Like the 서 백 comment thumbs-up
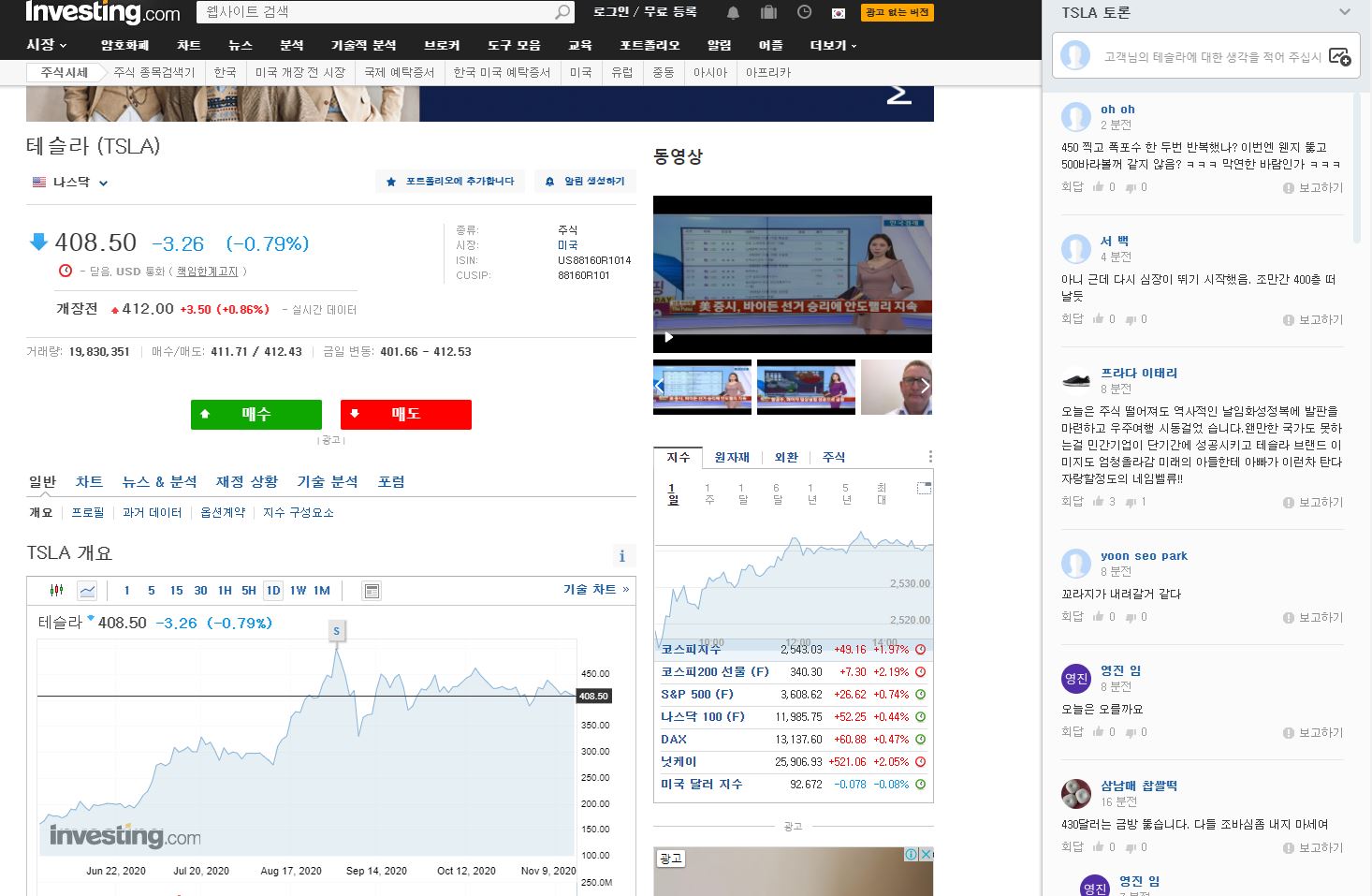The image size is (1372, 896). pos(1098,319)
